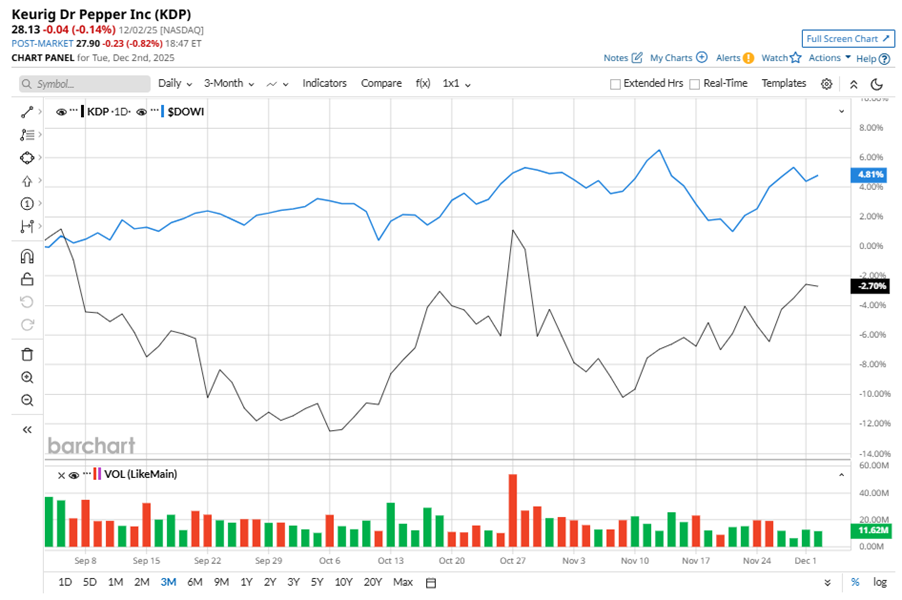This screenshot has width=902, height=600.
Task: Focus the Symbol search field
Action: [85, 84]
